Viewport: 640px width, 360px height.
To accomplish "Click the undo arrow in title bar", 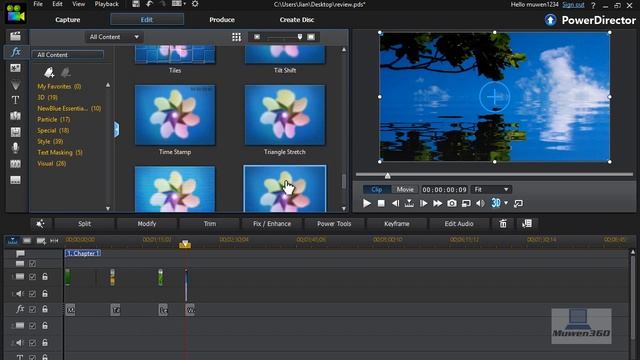I will click(x=149, y=4).
